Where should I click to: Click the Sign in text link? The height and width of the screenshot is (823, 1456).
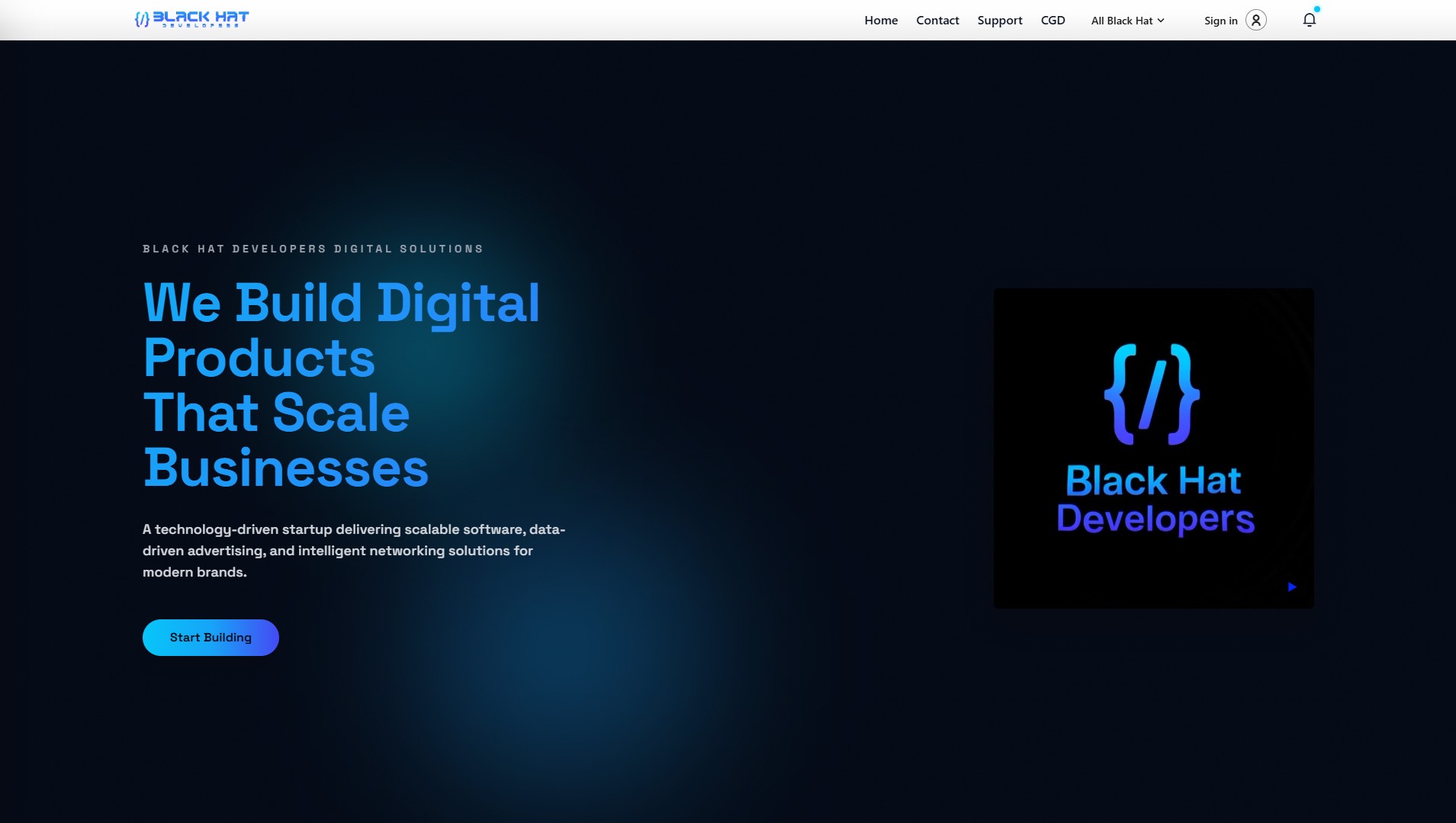tap(1220, 21)
